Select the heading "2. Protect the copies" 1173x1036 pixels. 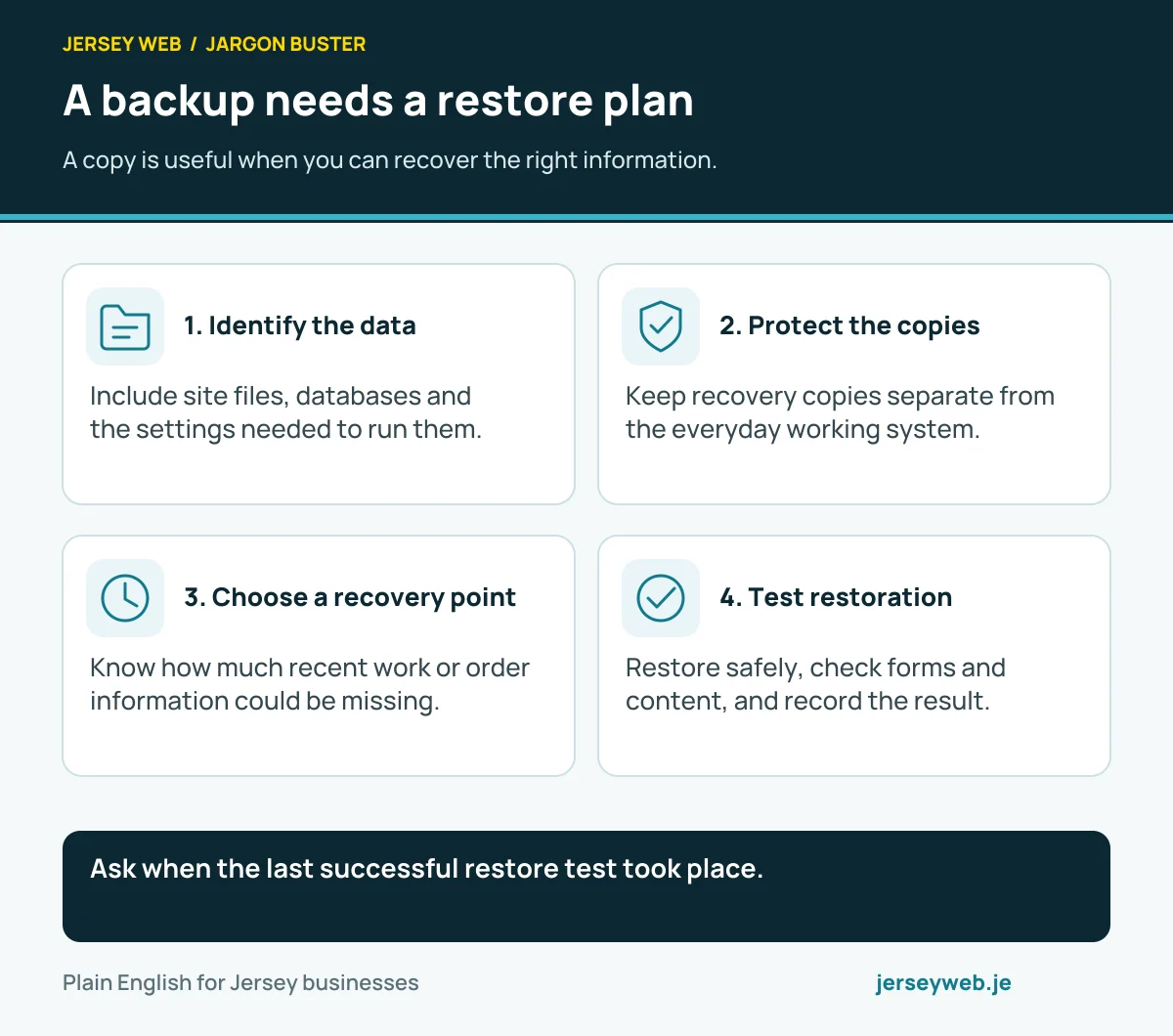pyautogui.click(x=849, y=325)
